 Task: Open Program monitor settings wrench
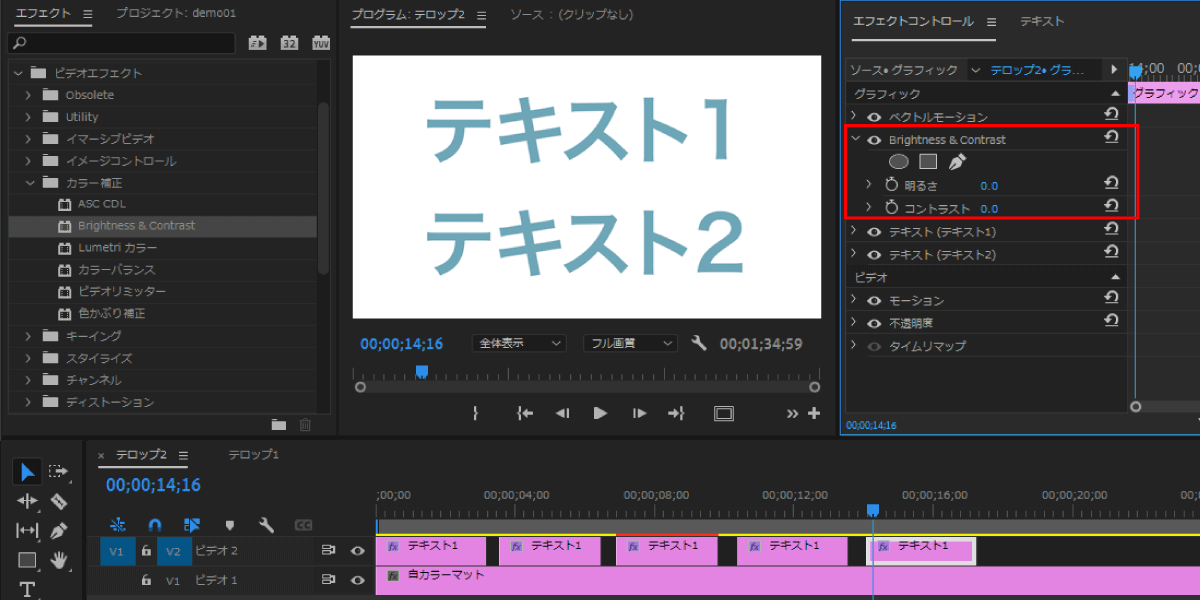point(699,343)
